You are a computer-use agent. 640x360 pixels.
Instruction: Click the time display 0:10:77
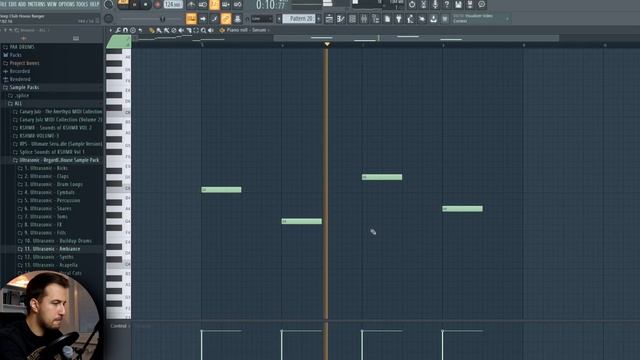[x=270, y=5]
